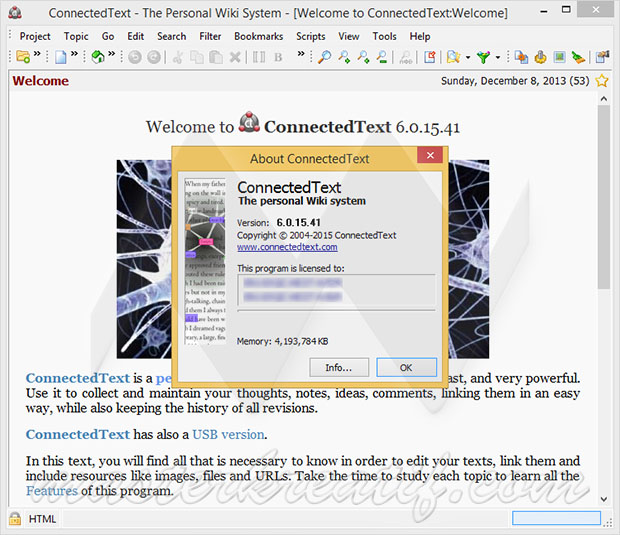The width and height of the screenshot is (620, 535).
Task: Click the search folder magnifier icon
Action: [453, 57]
